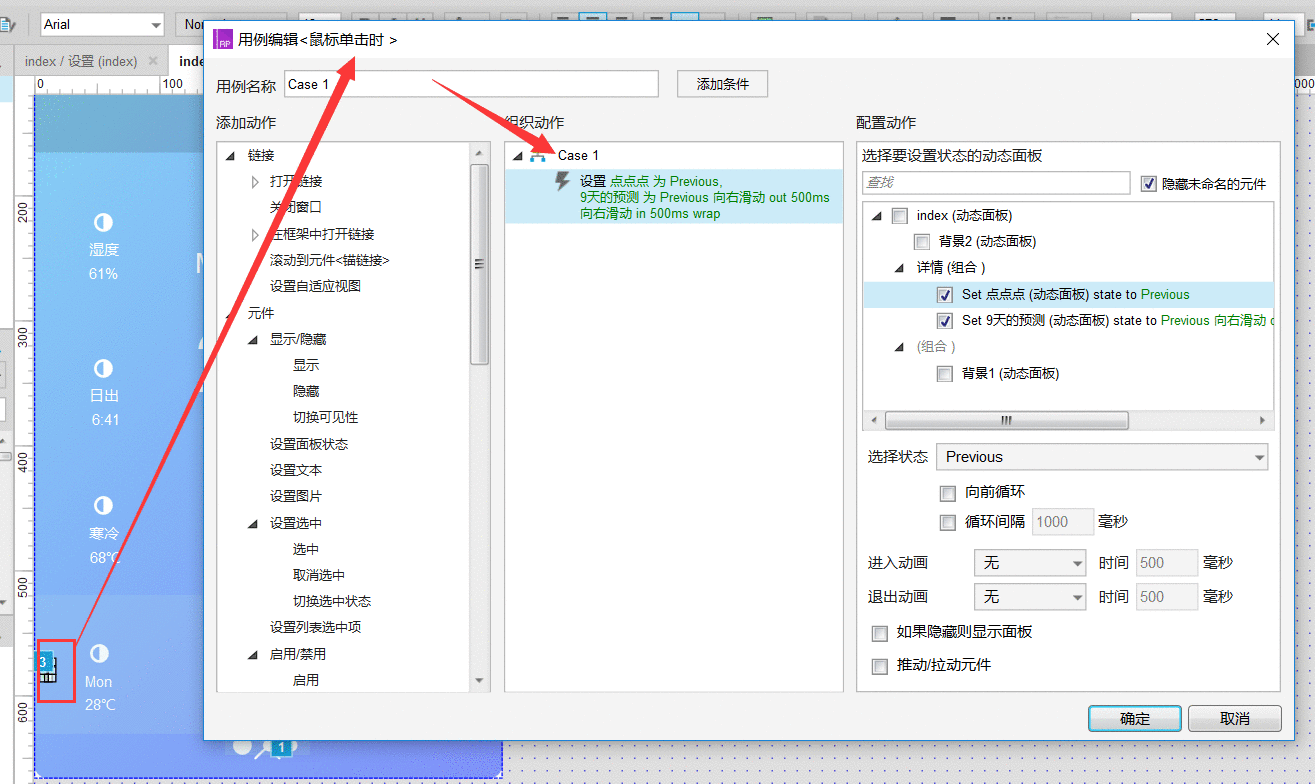Collapse the 链接 group in add actions
The height and width of the screenshot is (784, 1315).
pyautogui.click(x=231, y=156)
